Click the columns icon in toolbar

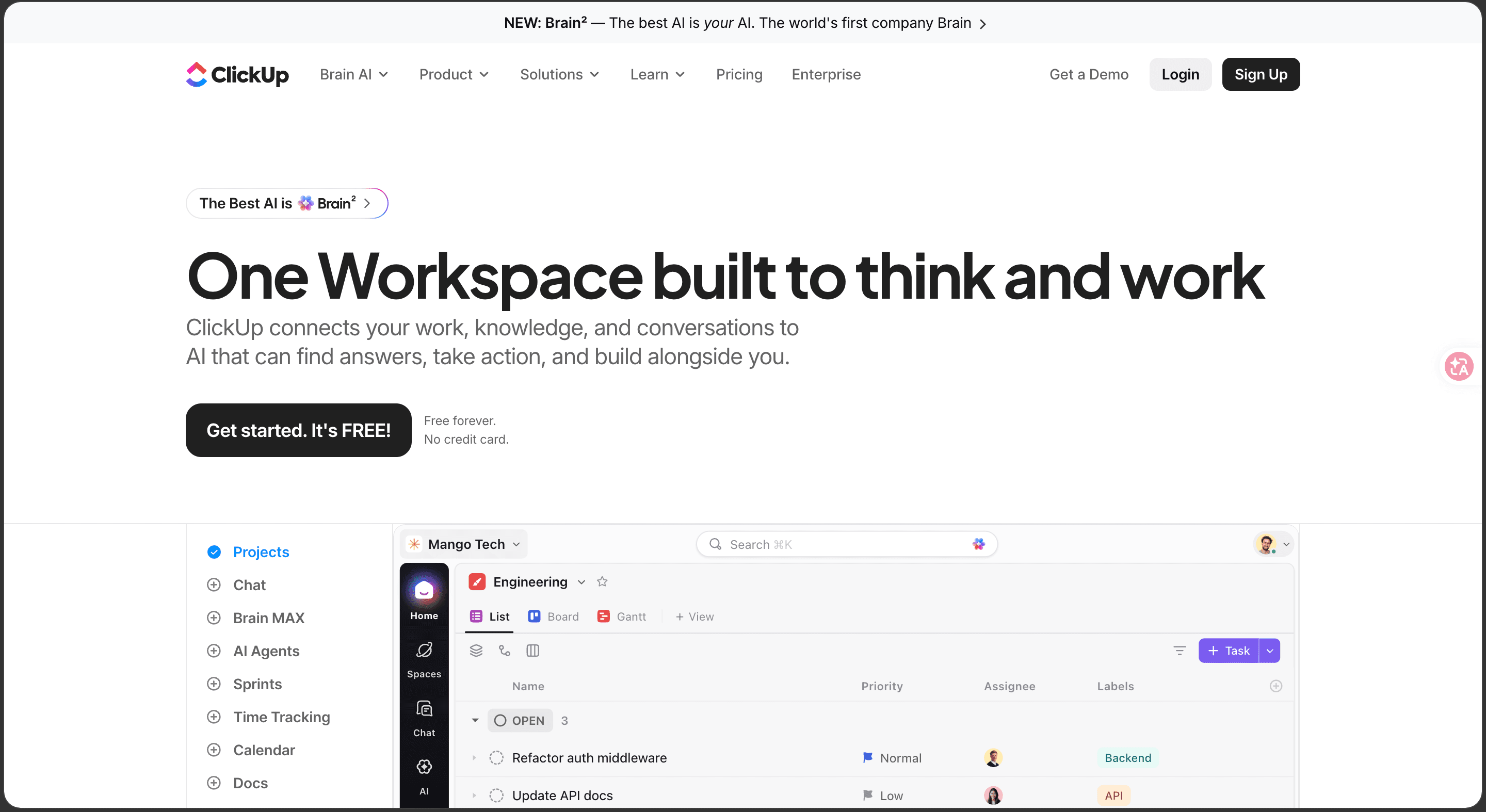pos(532,651)
